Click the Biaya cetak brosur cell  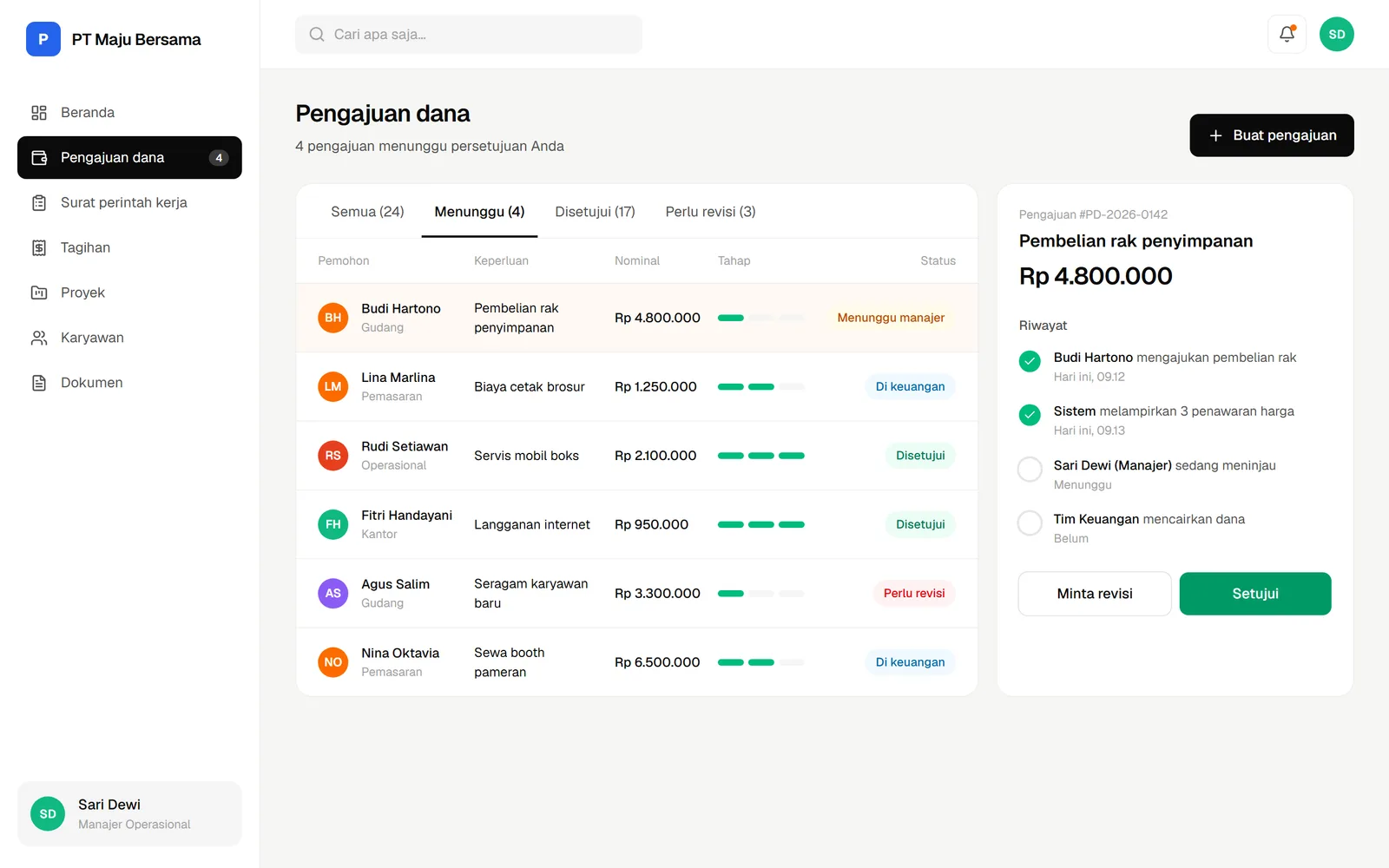(x=530, y=386)
